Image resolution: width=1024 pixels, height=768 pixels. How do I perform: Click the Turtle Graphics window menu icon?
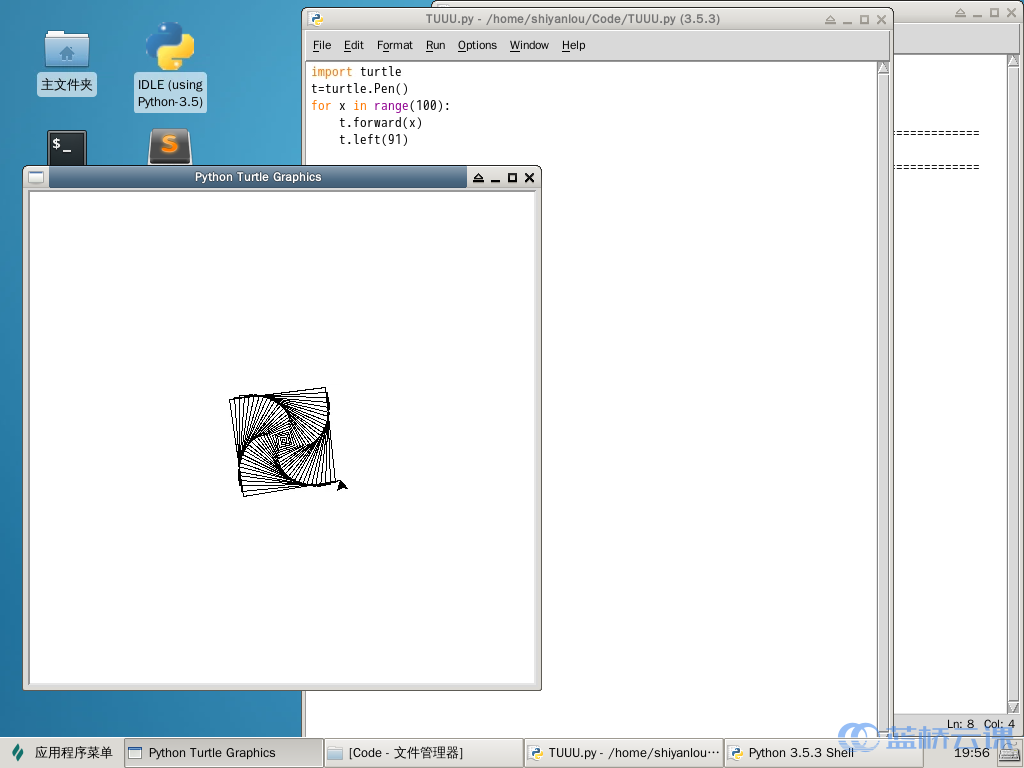37,177
